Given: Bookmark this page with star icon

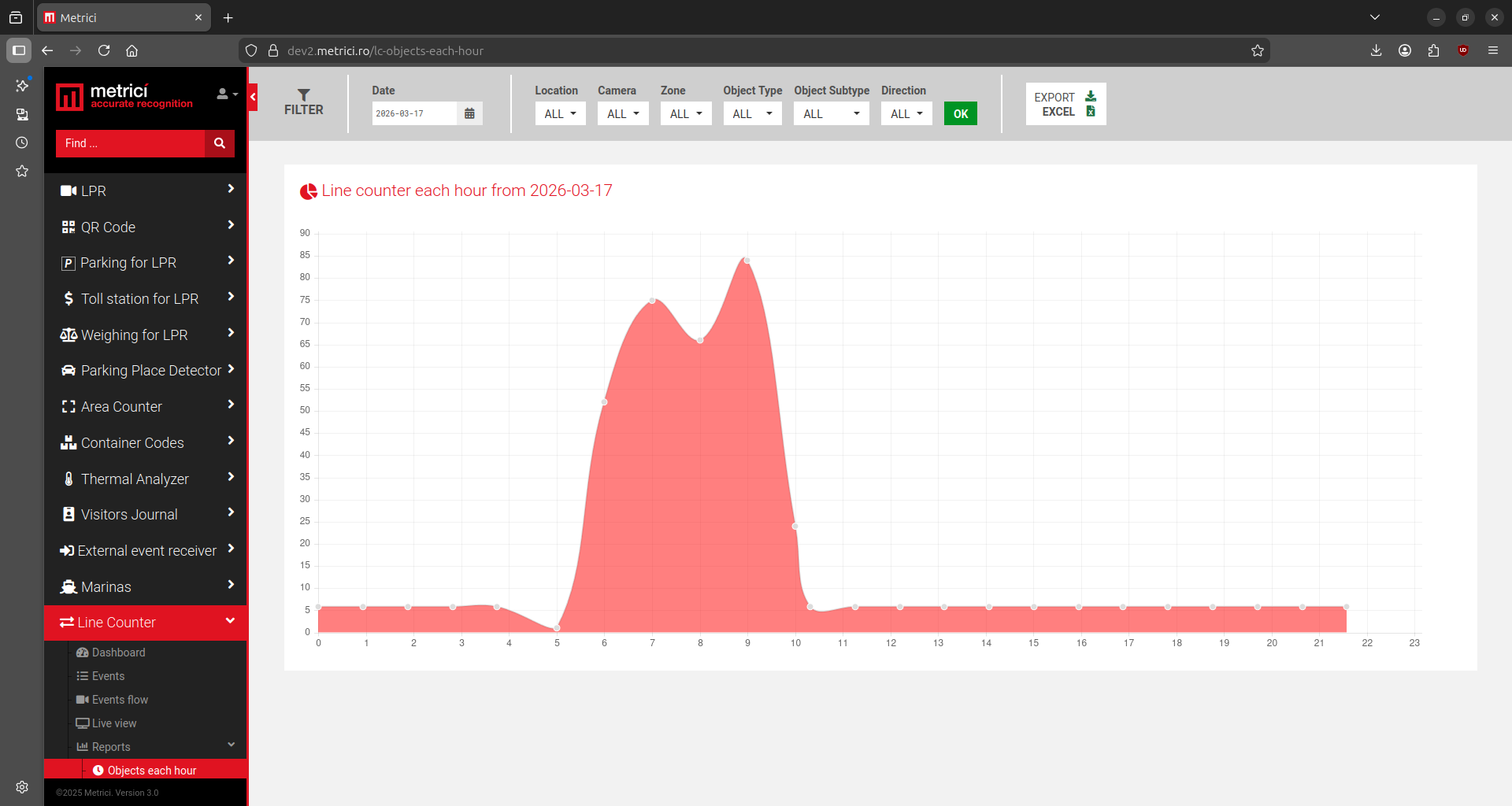Looking at the screenshot, I should pos(1258,50).
